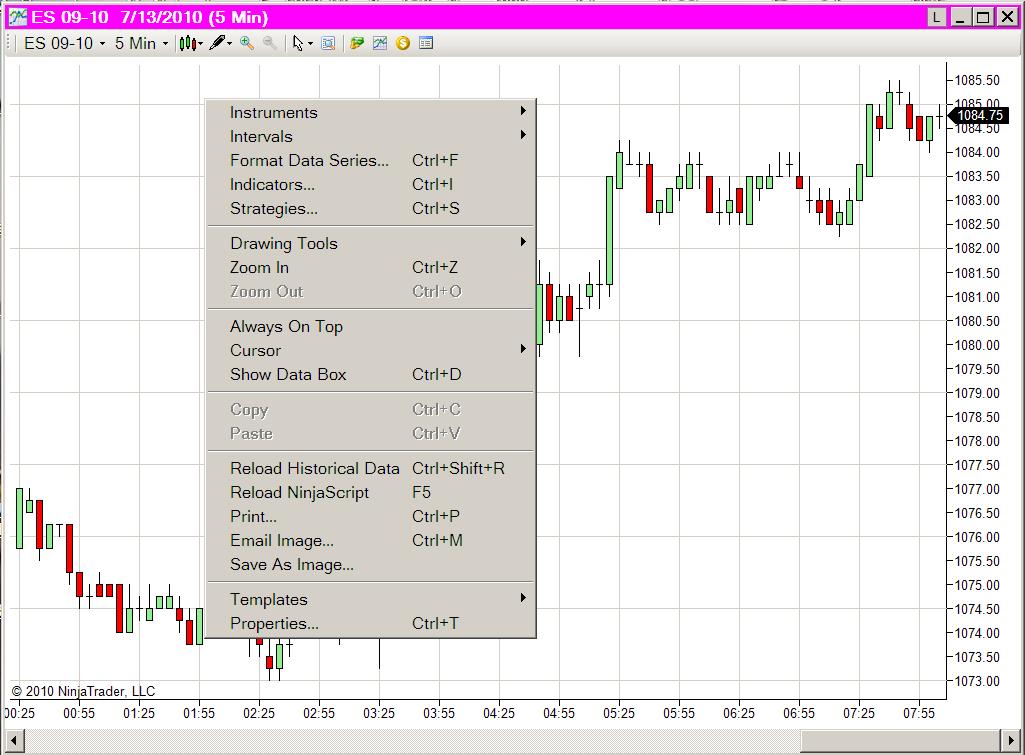Viewport: 1025px width, 755px height.
Task: Click the cursor pointer icon in toolbar
Action: click(298, 44)
